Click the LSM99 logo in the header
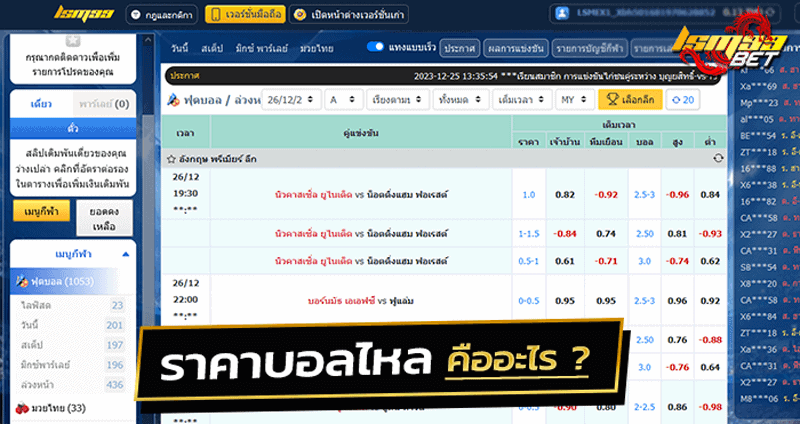The width and height of the screenshot is (800, 424). point(84,14)
